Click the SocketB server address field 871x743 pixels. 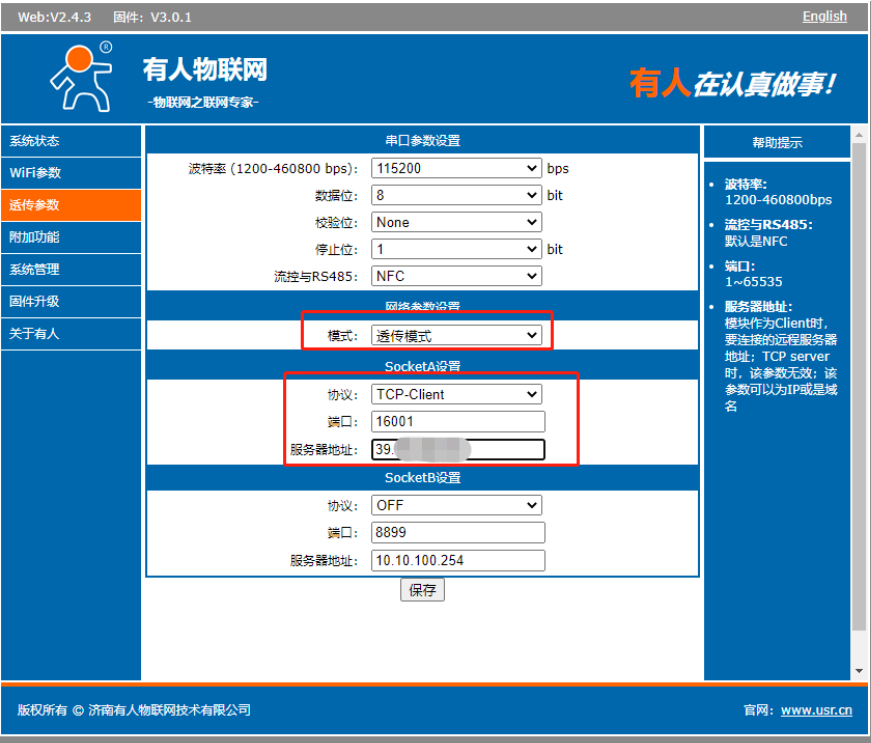pos(458,560)
